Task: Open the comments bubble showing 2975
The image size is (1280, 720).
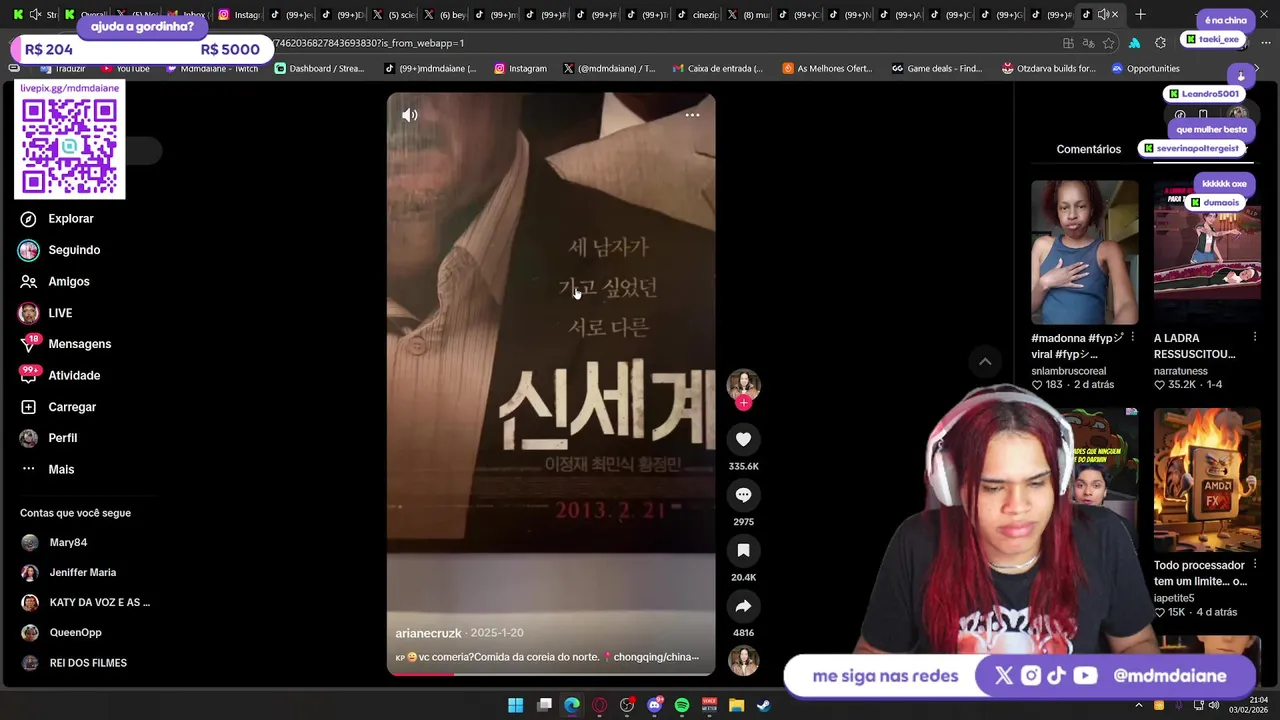Action: 743,495
